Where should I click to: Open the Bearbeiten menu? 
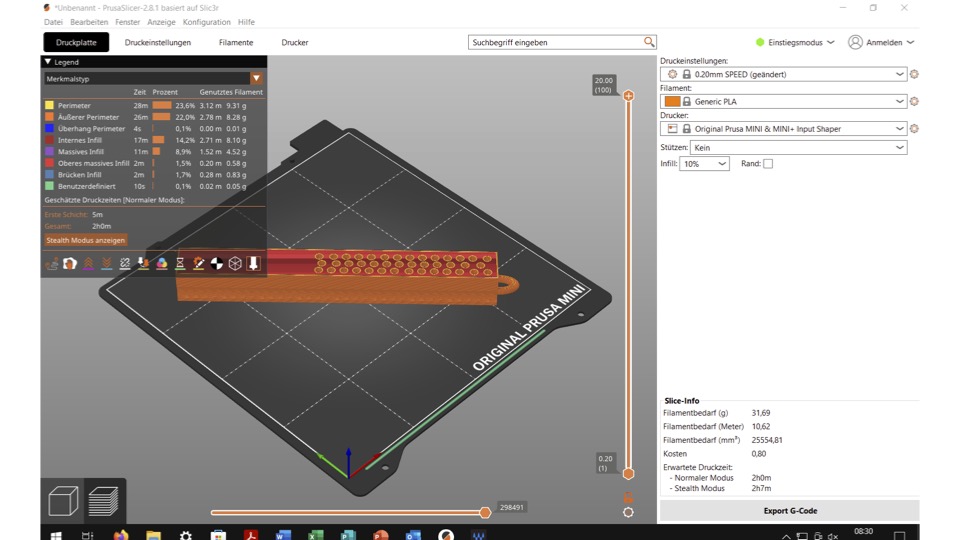pyautogui.click(x=89, y=22)
